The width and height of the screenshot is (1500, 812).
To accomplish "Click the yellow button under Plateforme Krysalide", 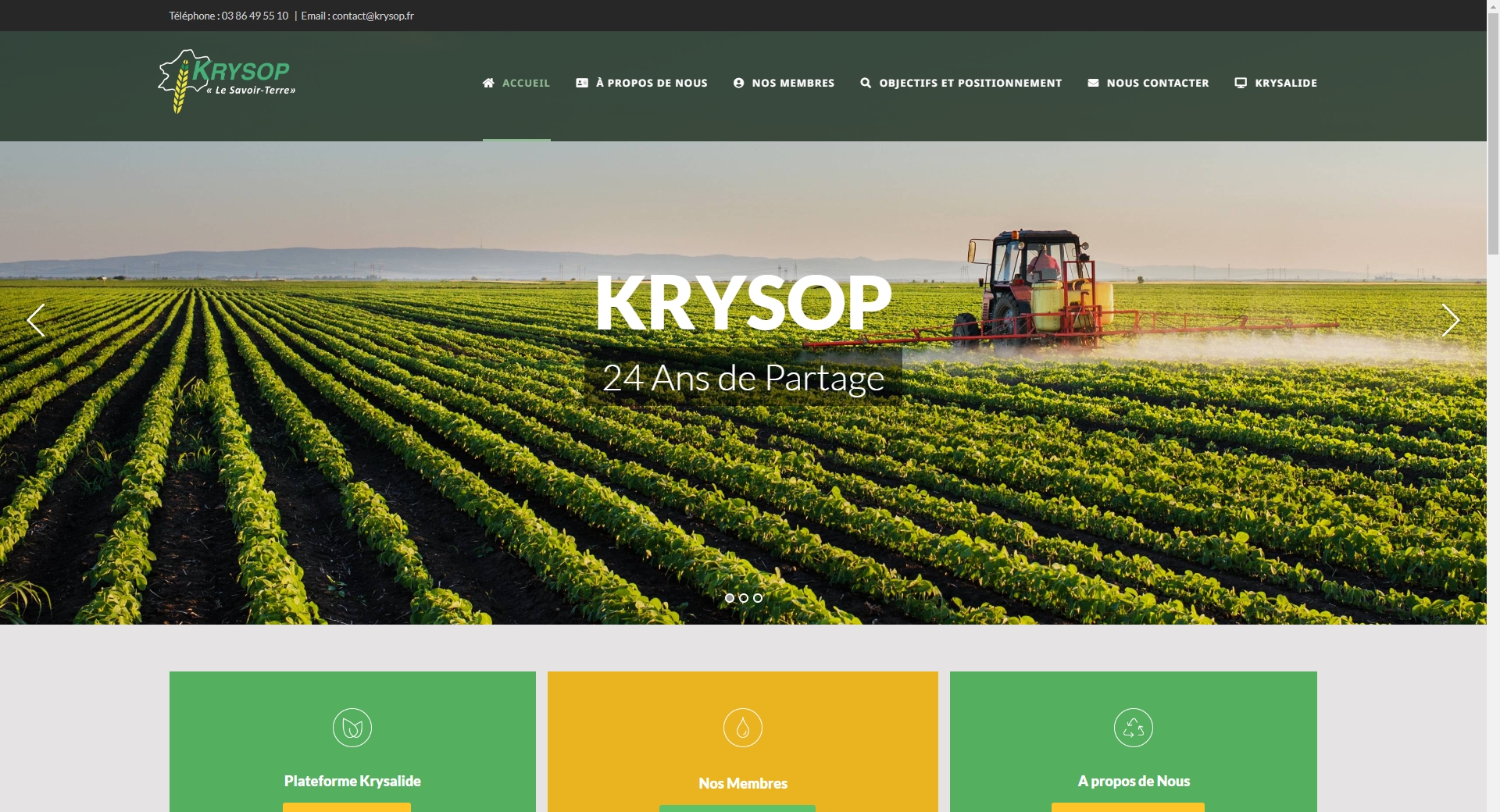I will [347, 807].
